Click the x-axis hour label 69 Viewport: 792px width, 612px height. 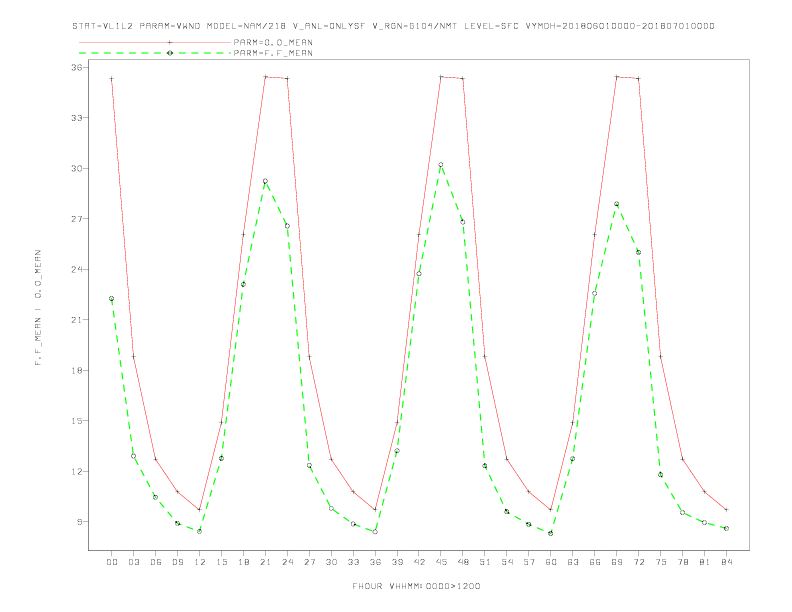coord(617,562)
